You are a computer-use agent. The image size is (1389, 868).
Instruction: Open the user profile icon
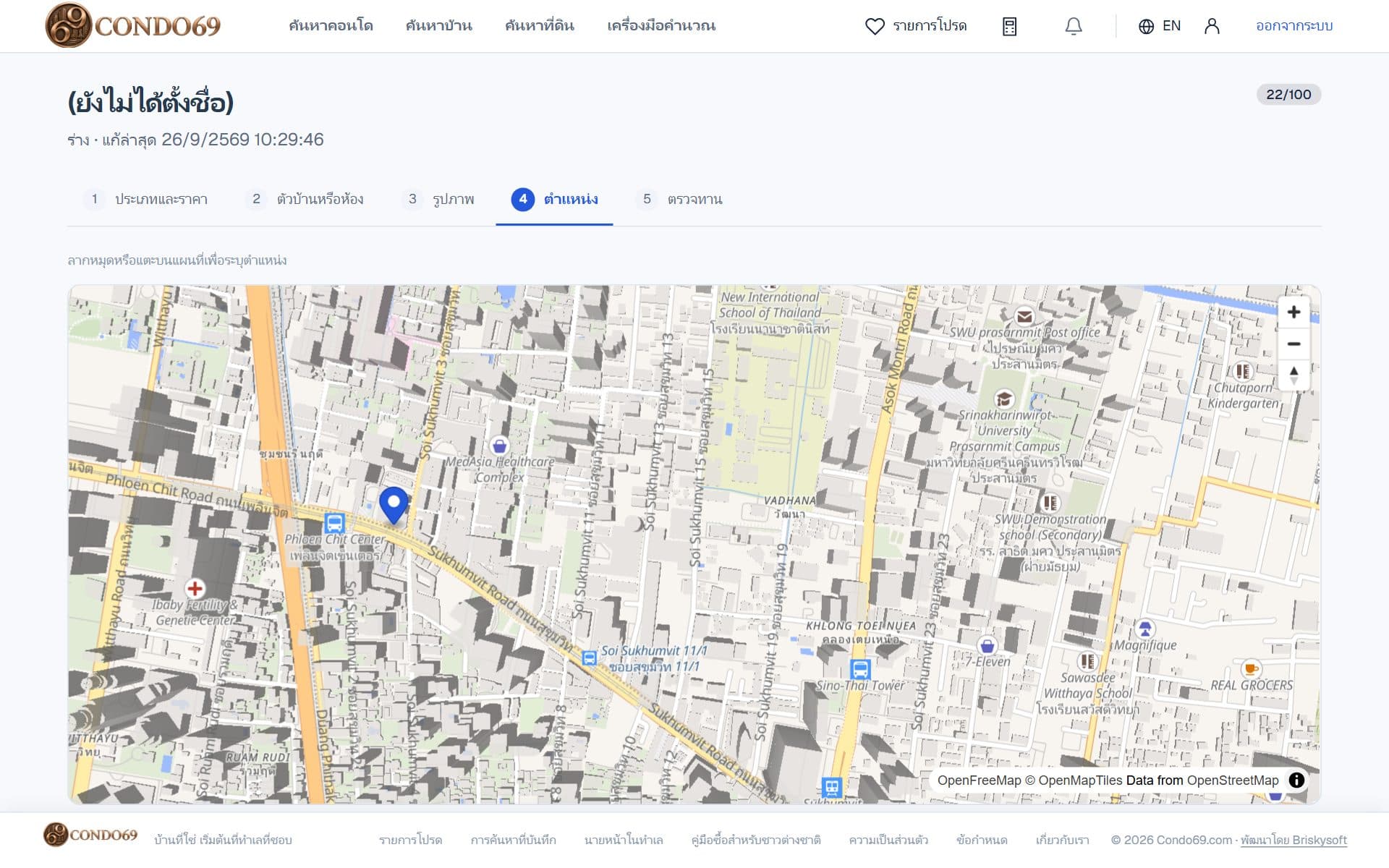point(1212,26)
